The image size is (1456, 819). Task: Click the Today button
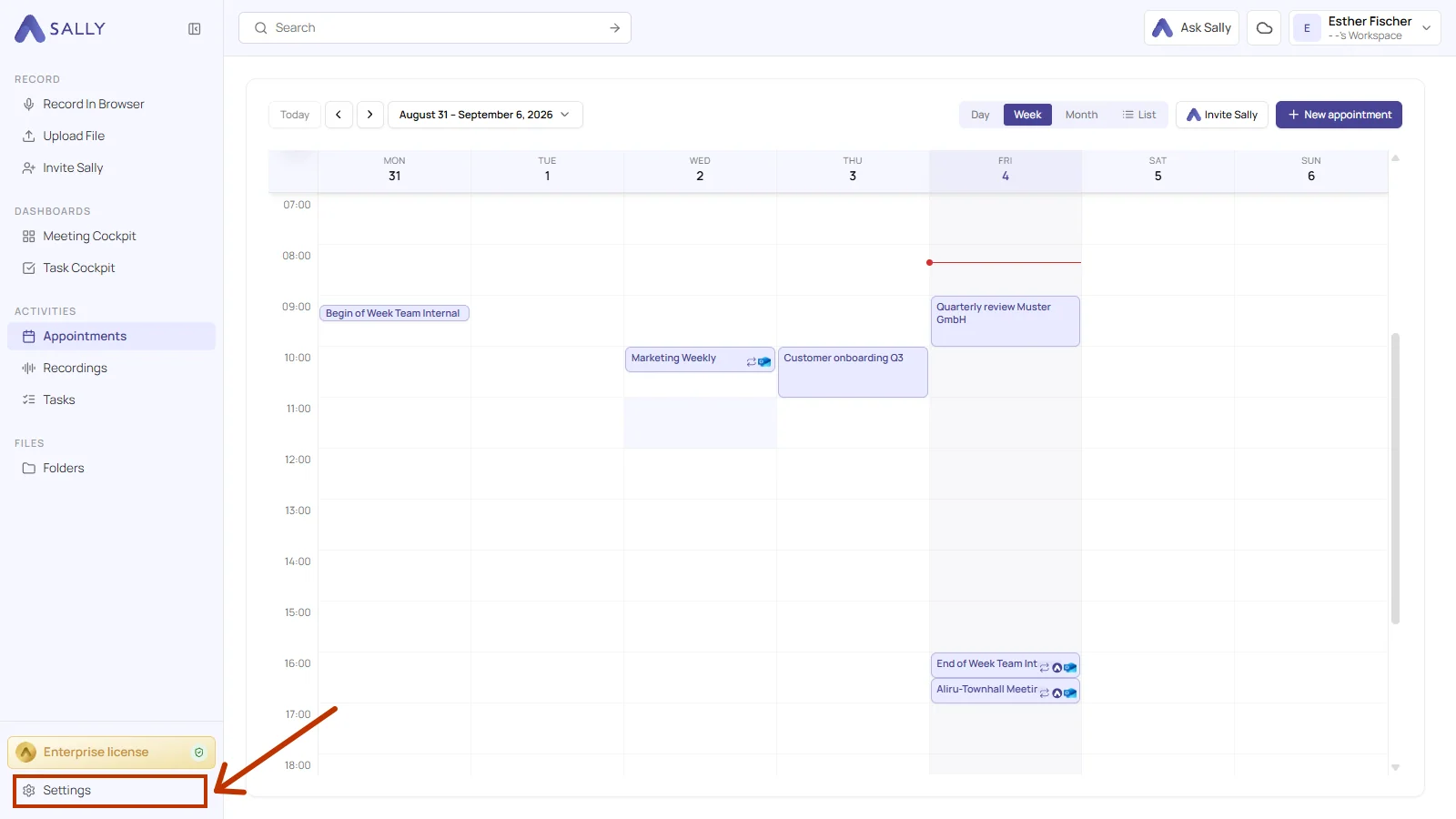point(295,115)
